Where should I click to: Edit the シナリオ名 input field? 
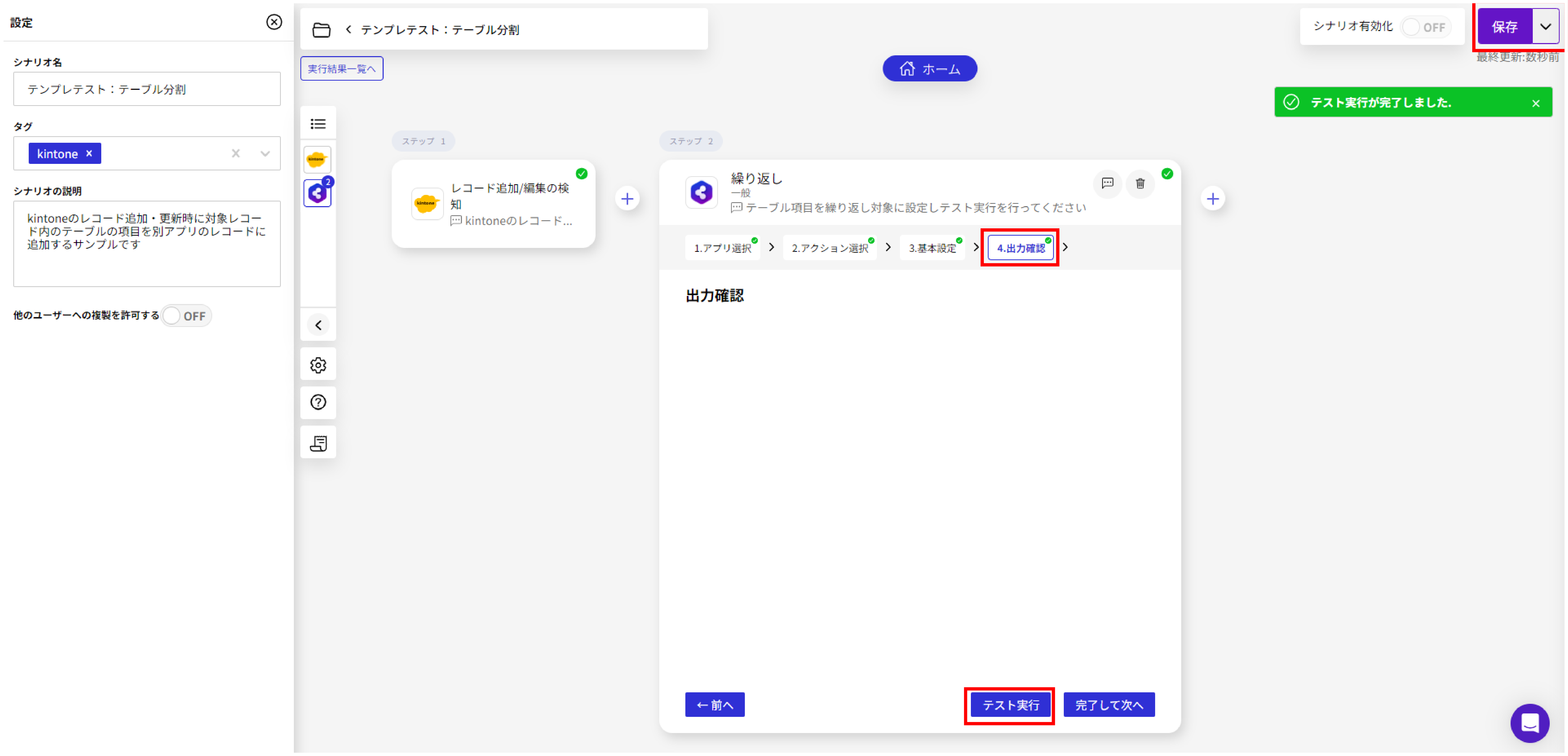click(x=147, y=90)
